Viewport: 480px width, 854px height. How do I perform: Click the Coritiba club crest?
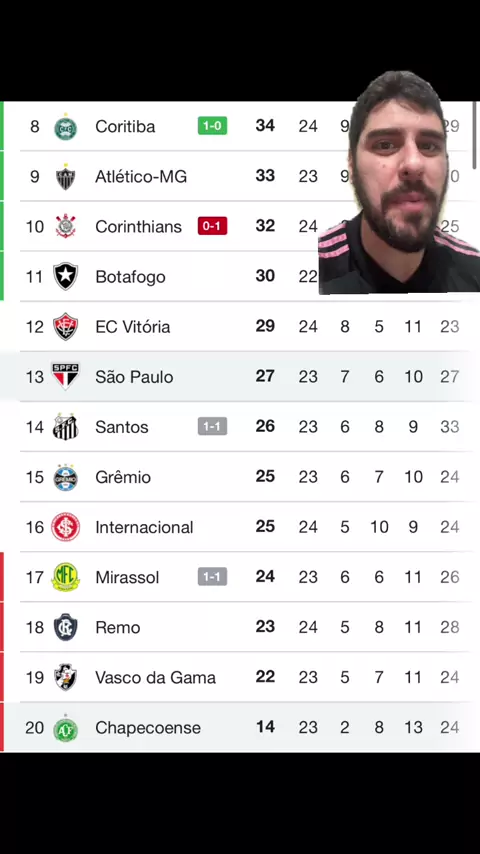click(x=65, y=128)
